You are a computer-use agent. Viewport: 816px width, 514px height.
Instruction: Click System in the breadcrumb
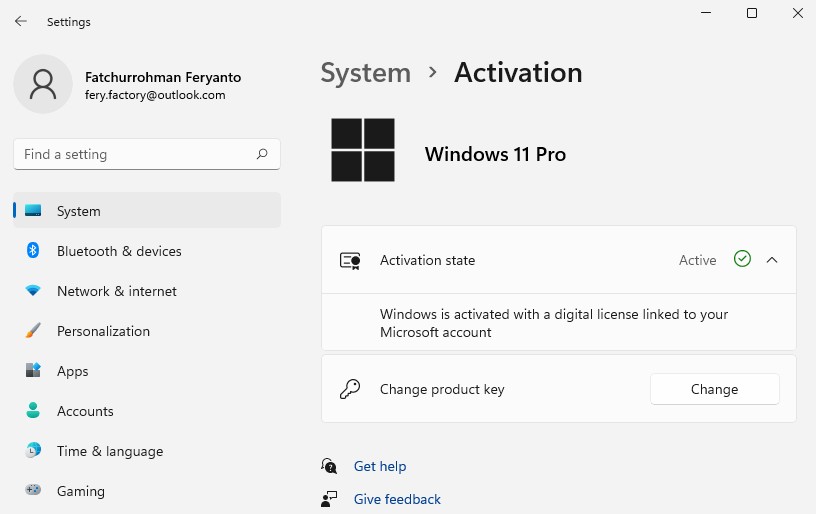(x=365, y=73)
